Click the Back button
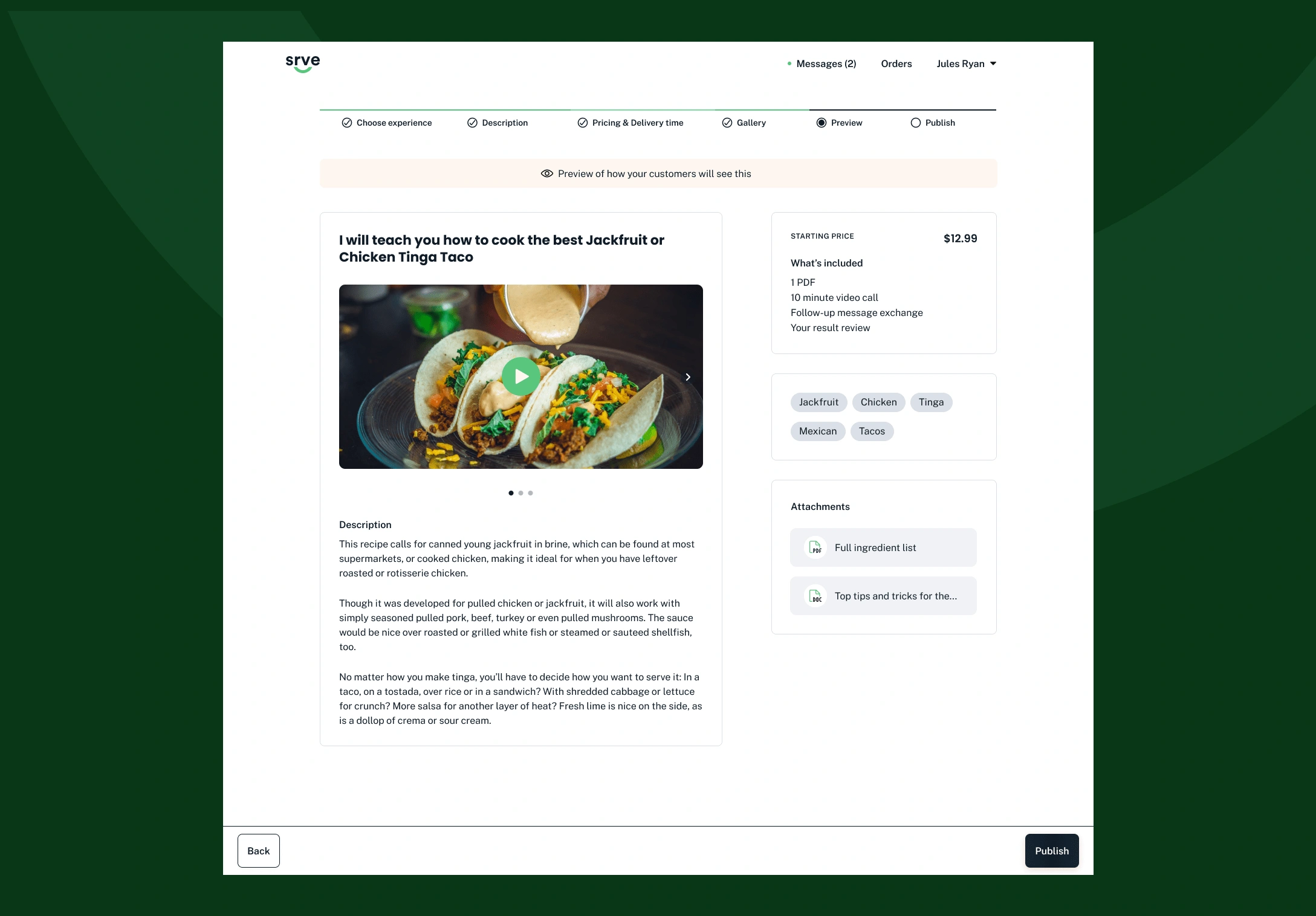Image resolution: width=1316 pixels, height=916 pixels. pos(258,850)
